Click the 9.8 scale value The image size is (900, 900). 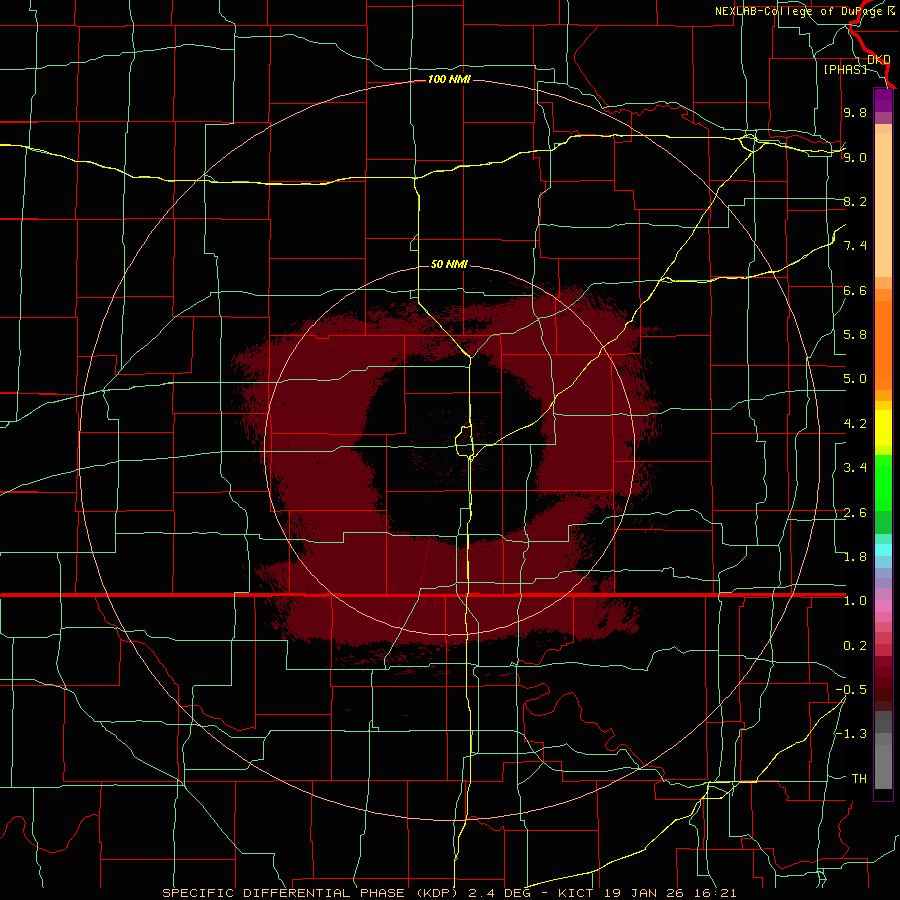tap(855, 113)
